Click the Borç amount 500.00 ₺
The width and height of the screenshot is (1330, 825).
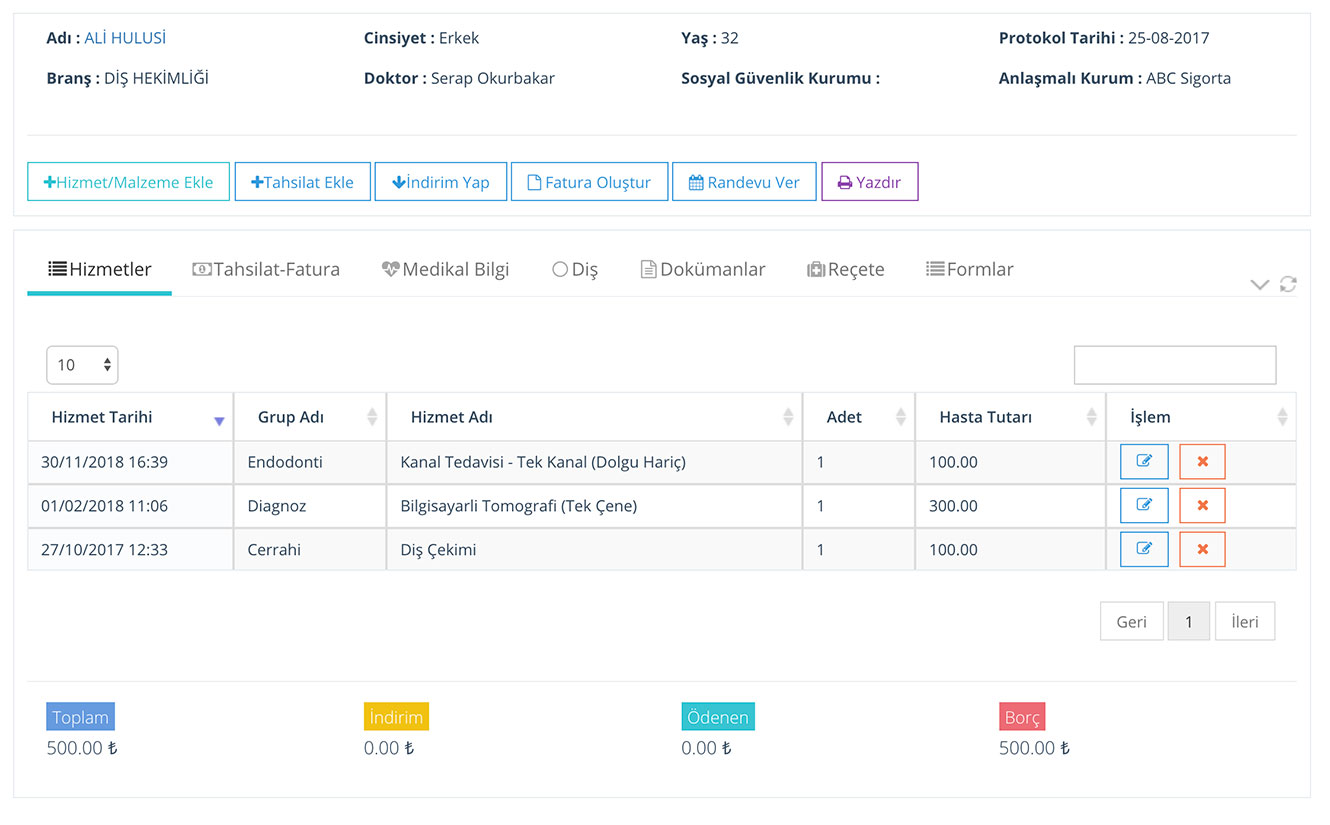pos(1034,748)
